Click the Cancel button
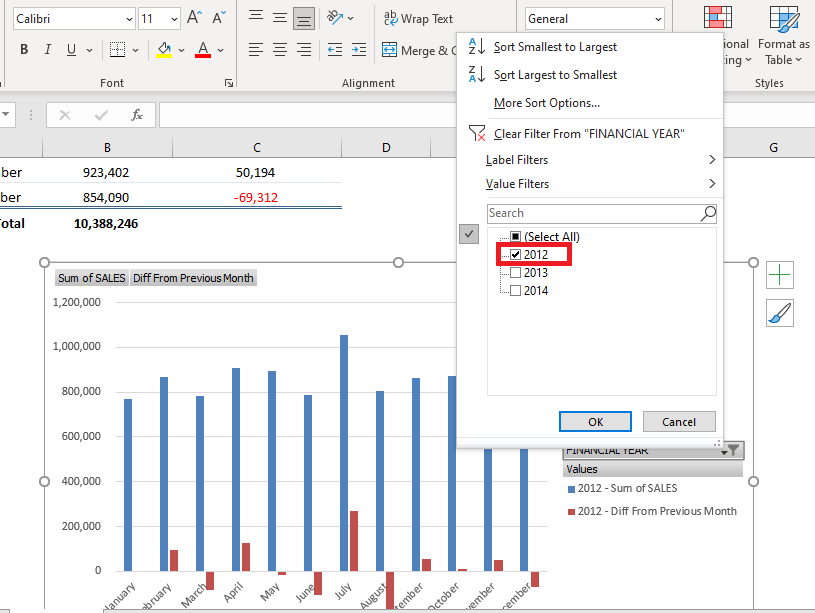 679,422
